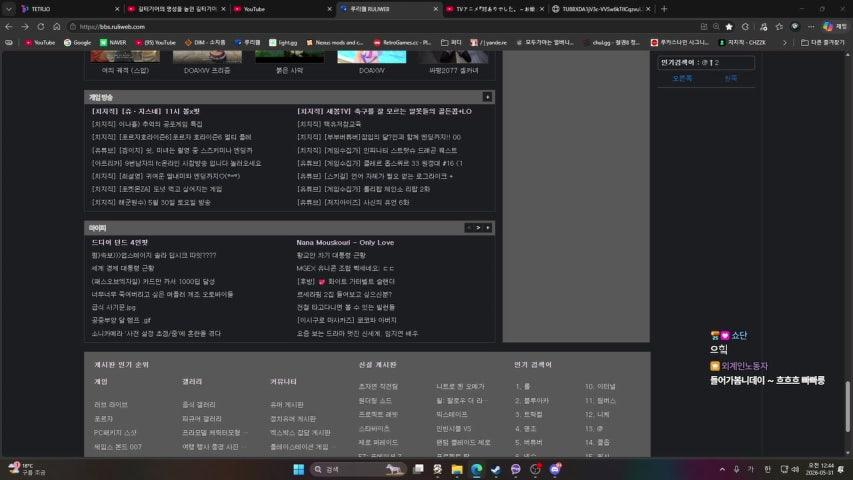This screenshot has height=480, width=853.
Task: Open the RetroGames.cc bookmark
Action: 401,42
